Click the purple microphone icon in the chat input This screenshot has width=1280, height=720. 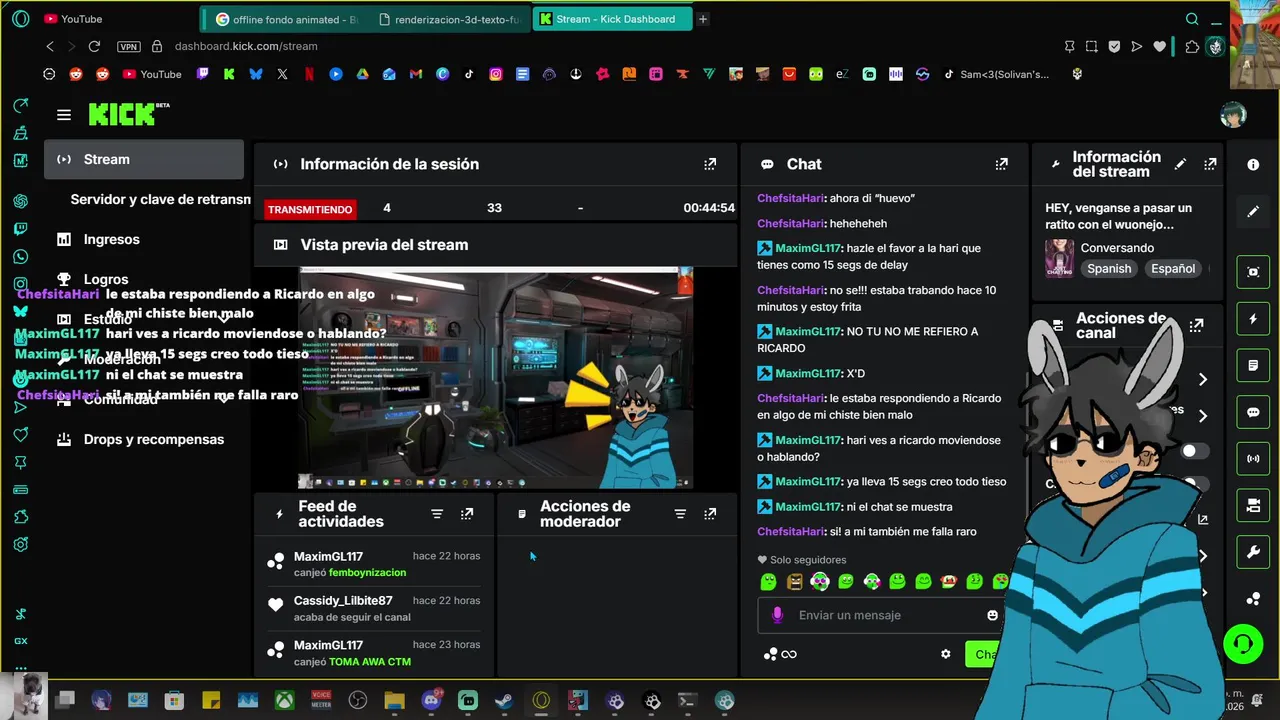pos(778,615)
